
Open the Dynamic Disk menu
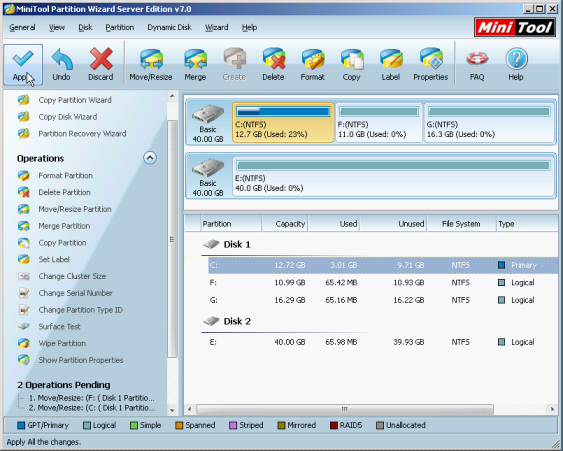(x=169, y=28)
